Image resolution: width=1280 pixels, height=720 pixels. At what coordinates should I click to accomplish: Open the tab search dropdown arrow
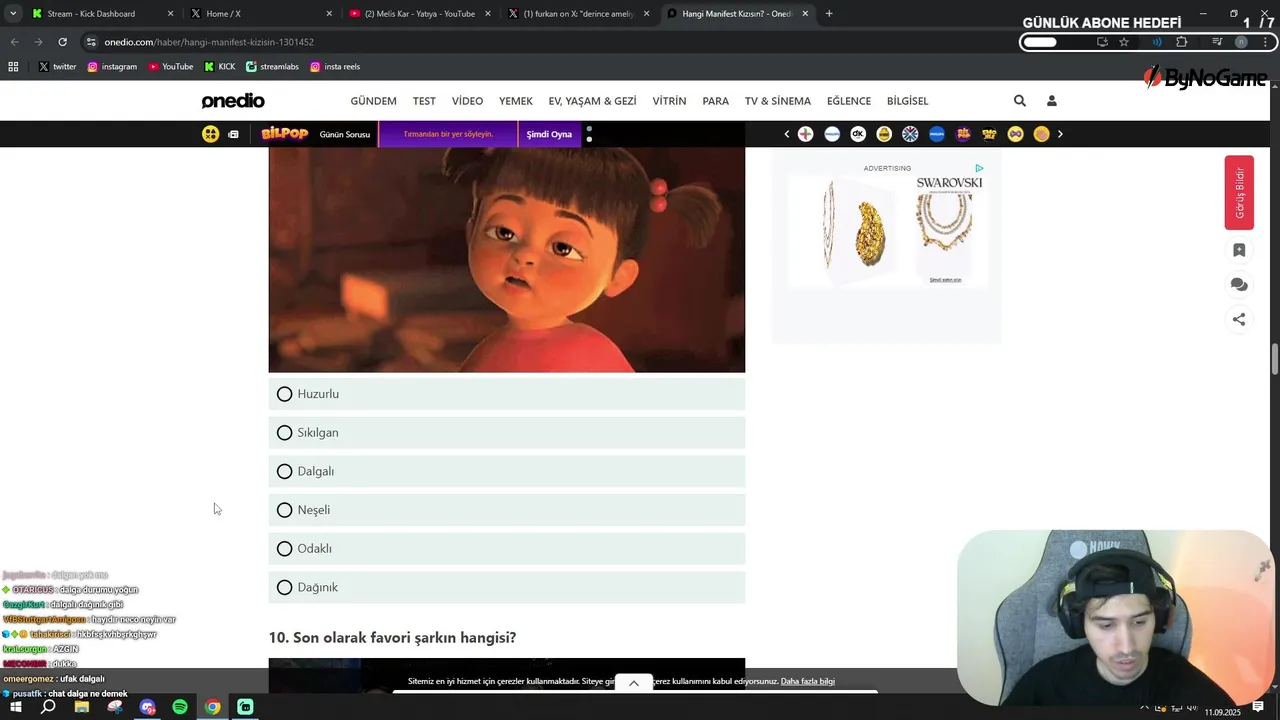(x=12, y=14)
